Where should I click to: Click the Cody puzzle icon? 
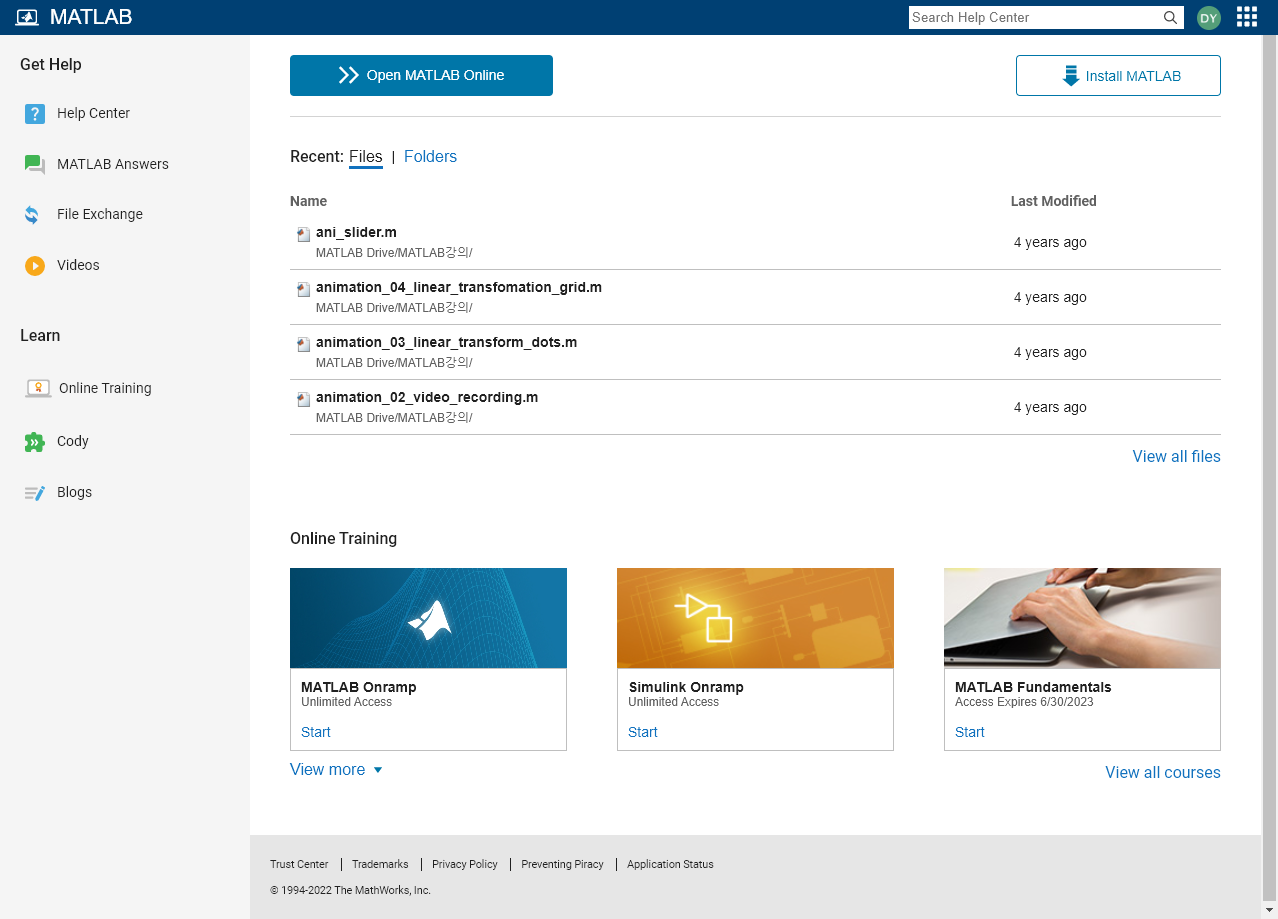tap(35, 442)
